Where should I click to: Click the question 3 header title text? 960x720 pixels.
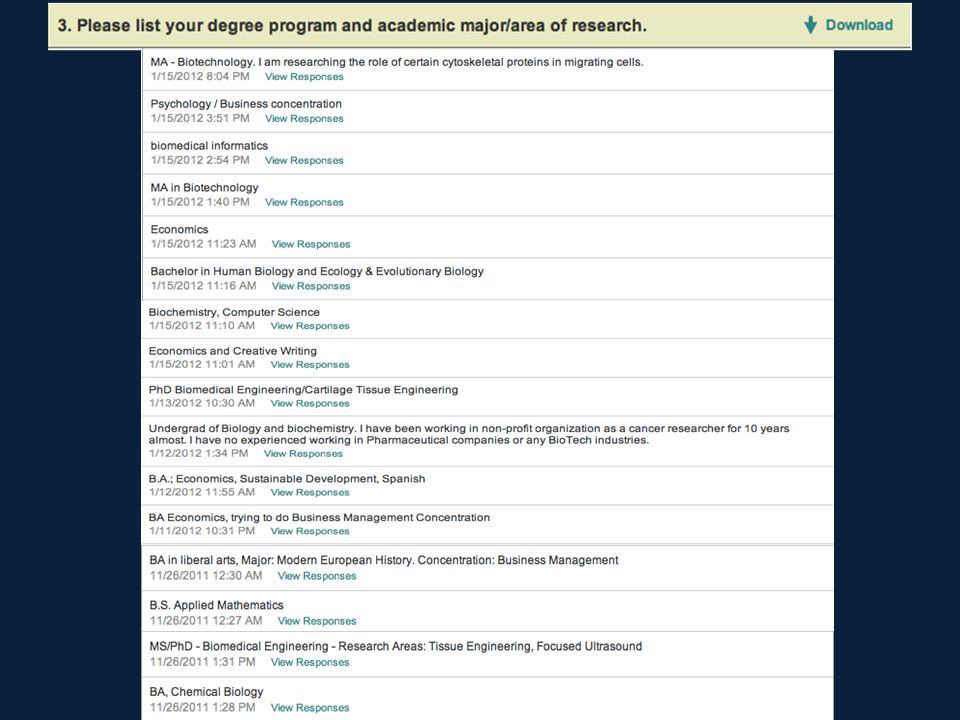(352, 26)
